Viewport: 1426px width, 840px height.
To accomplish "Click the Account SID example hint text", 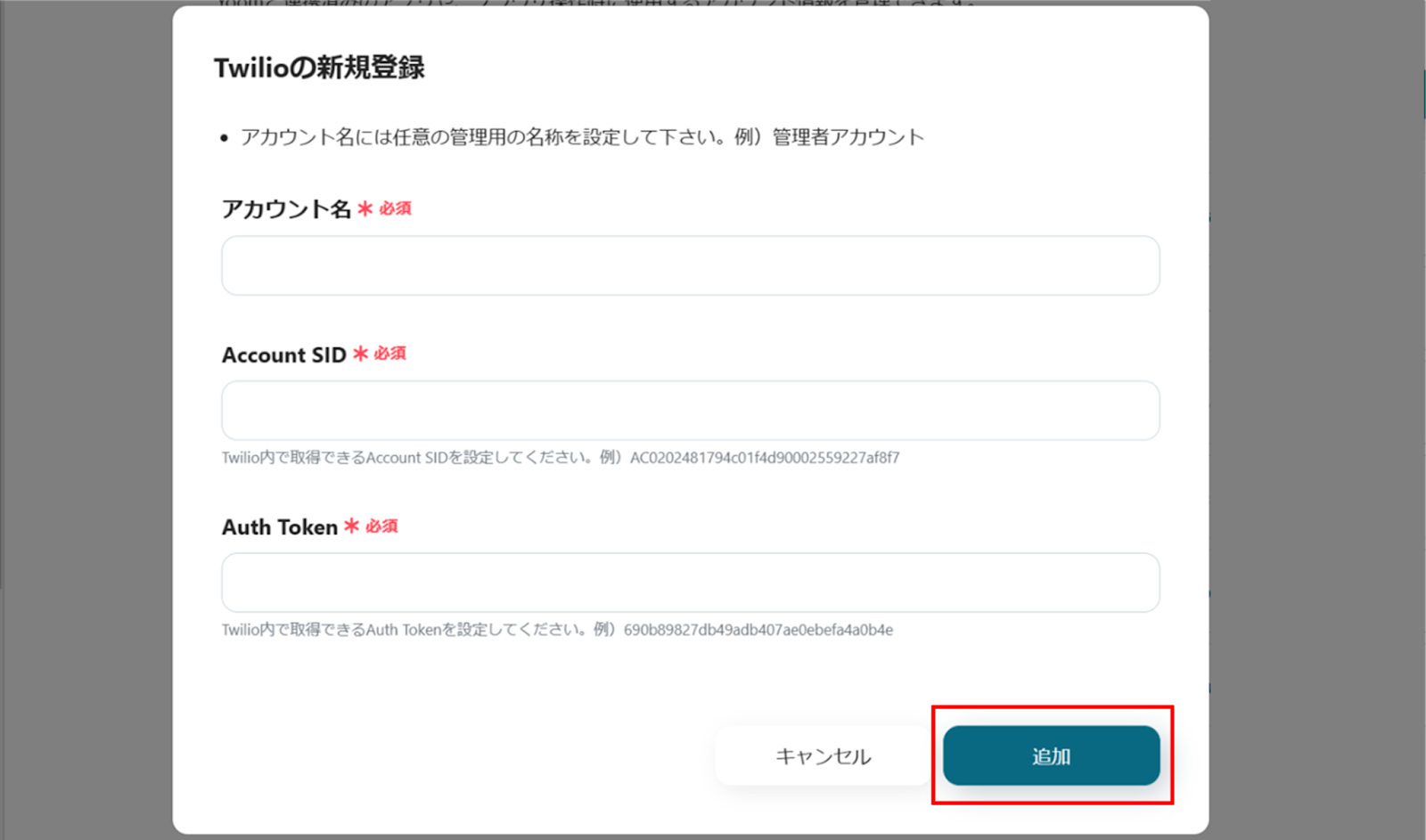I will [561, 458].
